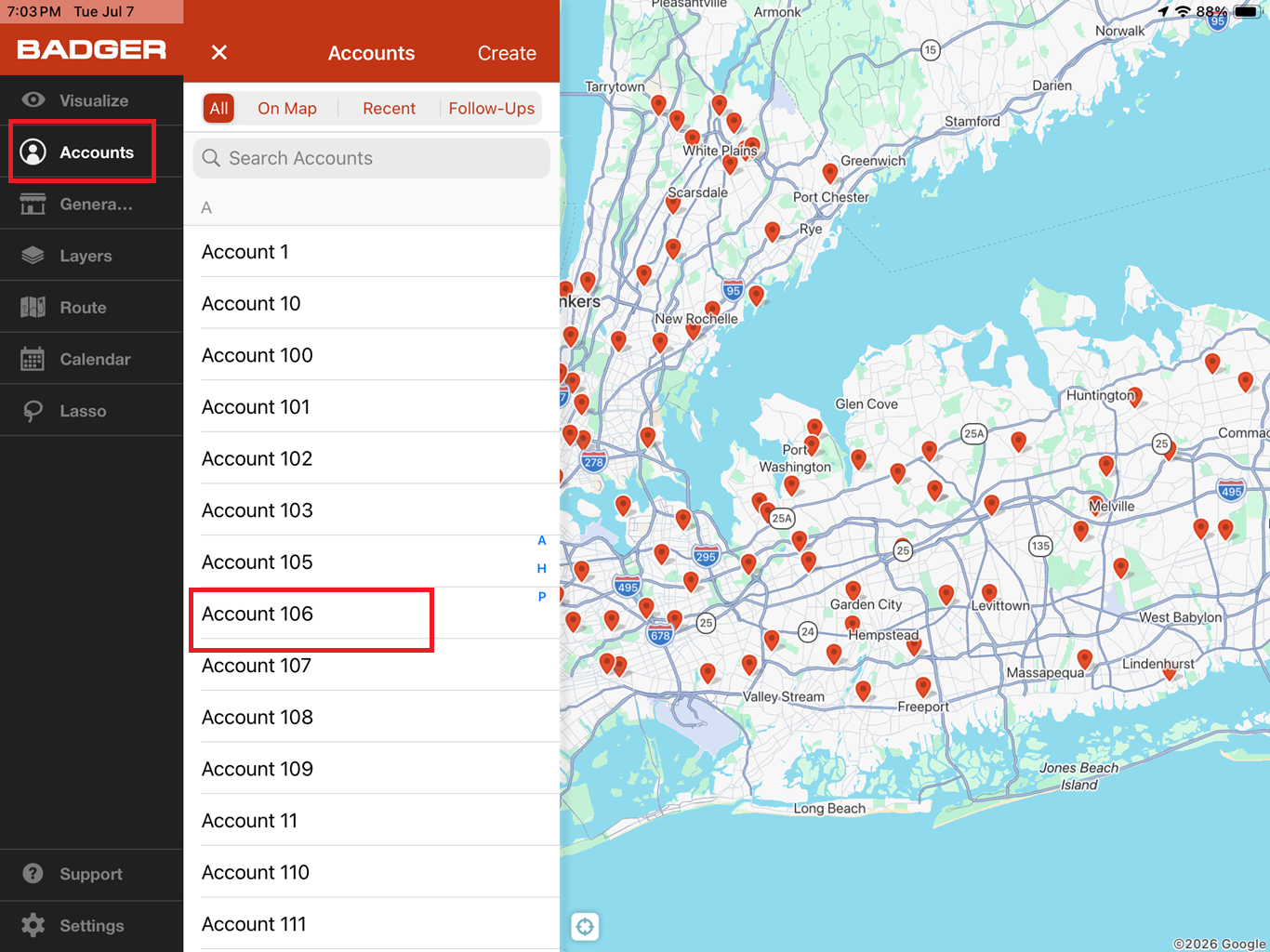Viewport: 1270px width, 952px height.
Task: Click the red pin at Freeport
Action: 922,687
